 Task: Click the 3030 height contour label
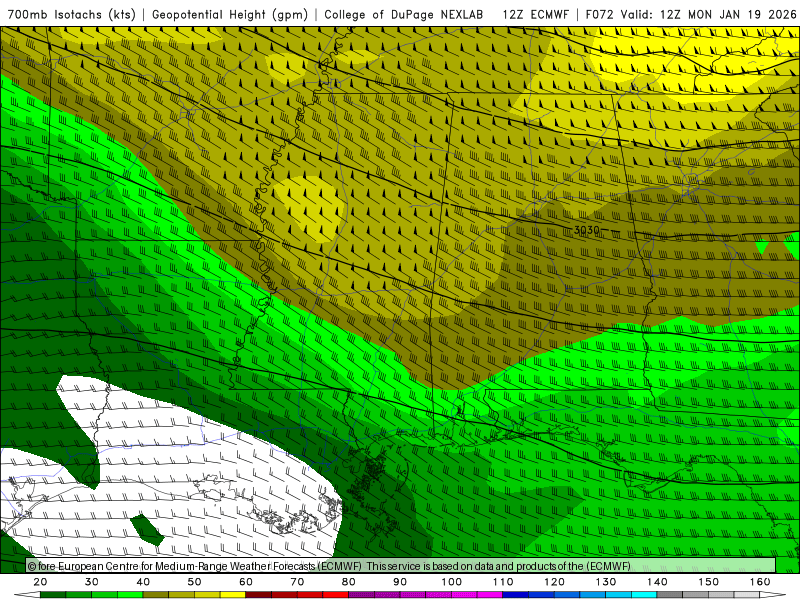click(x=587, y=230)
